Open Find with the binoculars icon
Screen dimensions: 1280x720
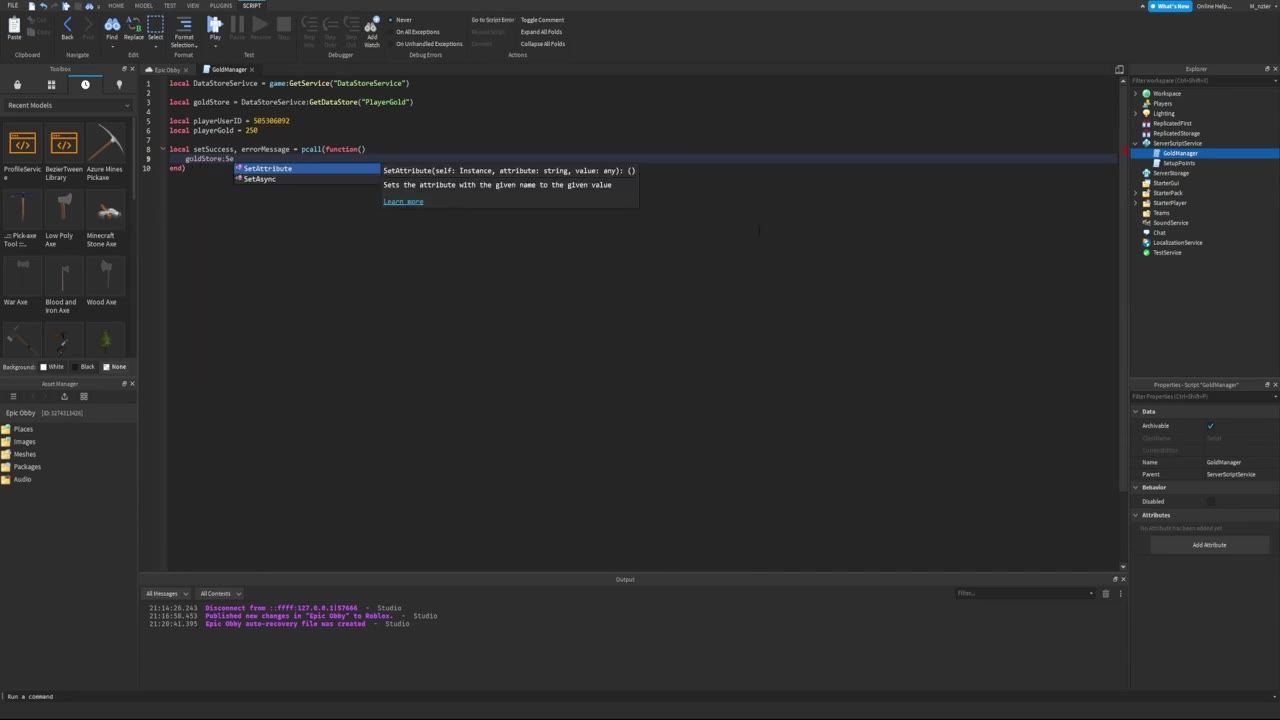pyautogui.click(x=112, y=24)
